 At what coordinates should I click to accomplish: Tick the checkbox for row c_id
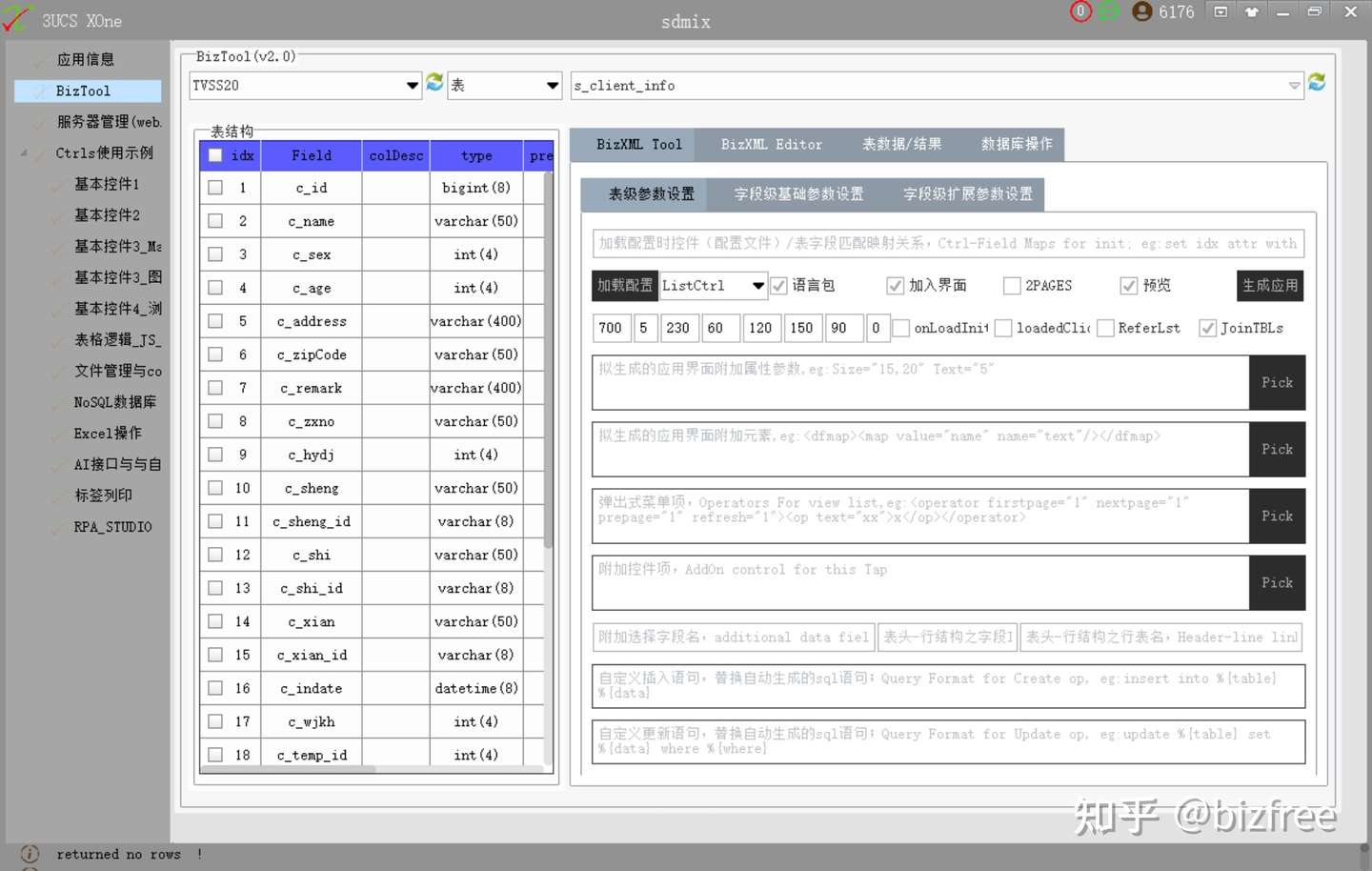coord(215,188)
